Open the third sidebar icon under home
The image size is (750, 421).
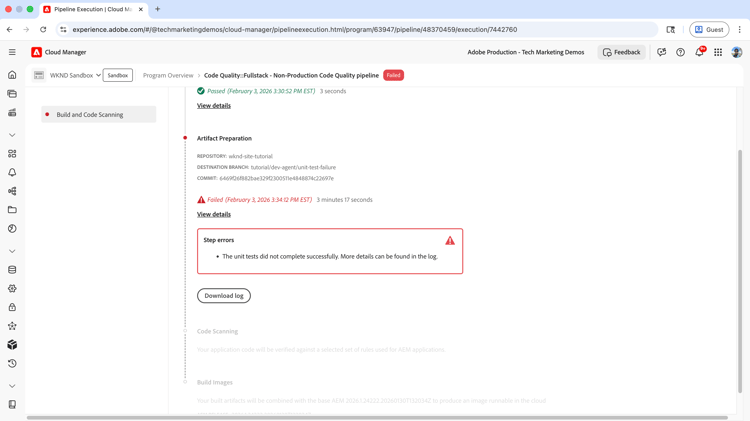pos(12,112)
